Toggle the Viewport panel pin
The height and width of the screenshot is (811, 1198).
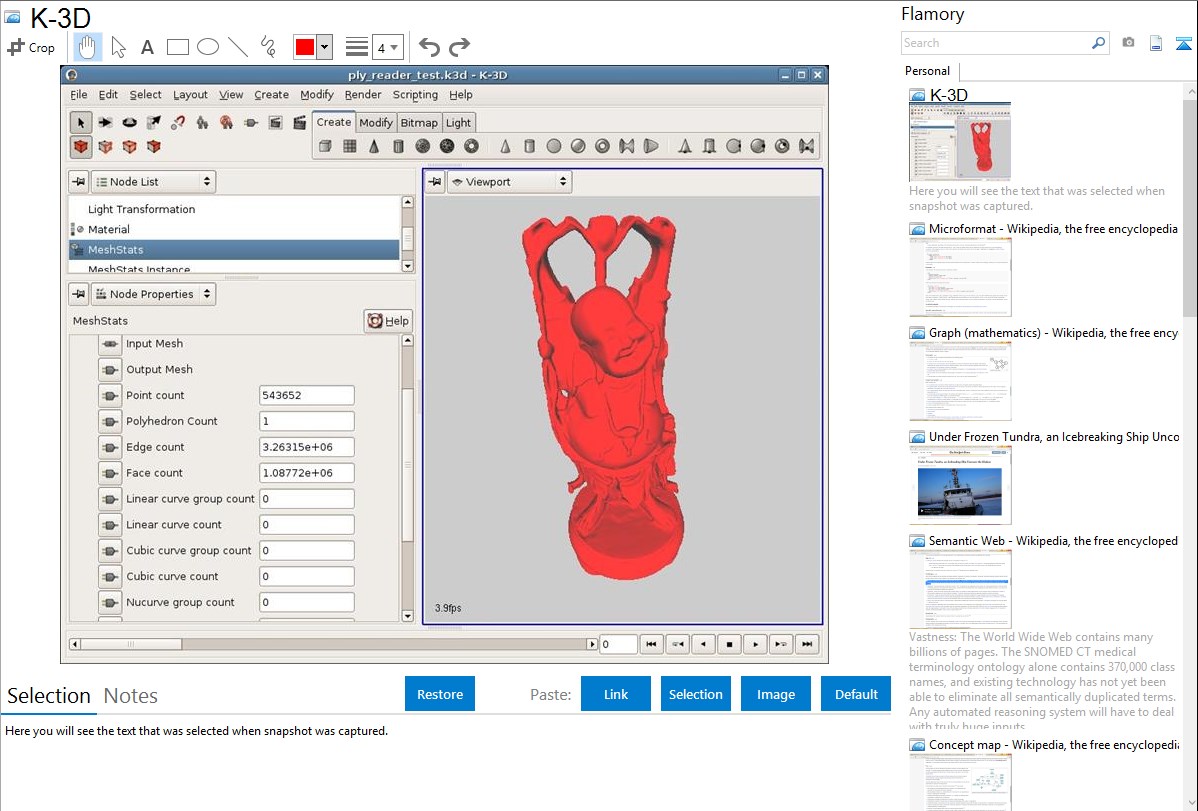coord(435,182)
